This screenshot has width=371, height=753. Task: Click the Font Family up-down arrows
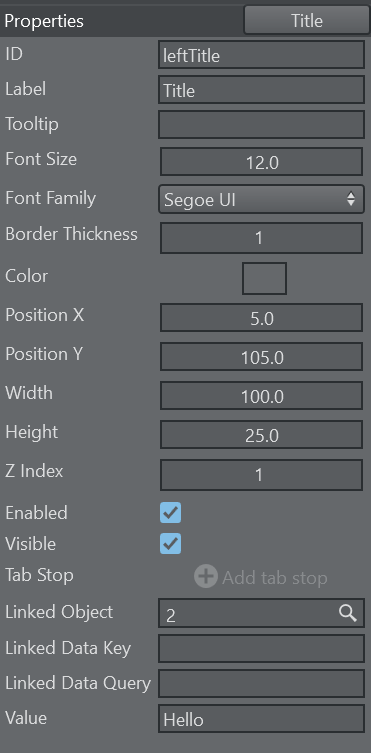pyautogui.click(x=351, y=199)
